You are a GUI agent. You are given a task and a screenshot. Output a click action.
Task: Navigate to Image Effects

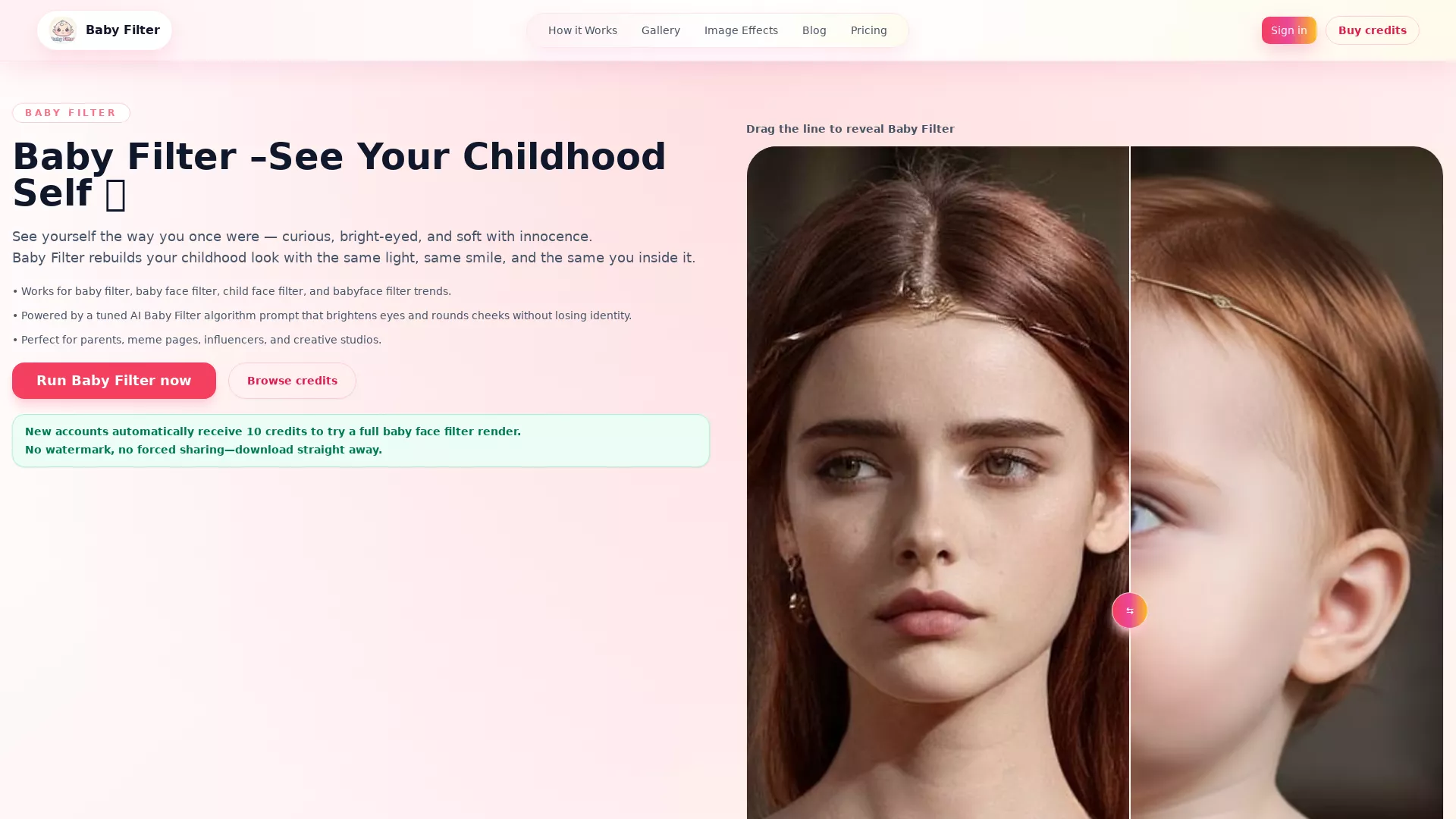click(741, 30)
